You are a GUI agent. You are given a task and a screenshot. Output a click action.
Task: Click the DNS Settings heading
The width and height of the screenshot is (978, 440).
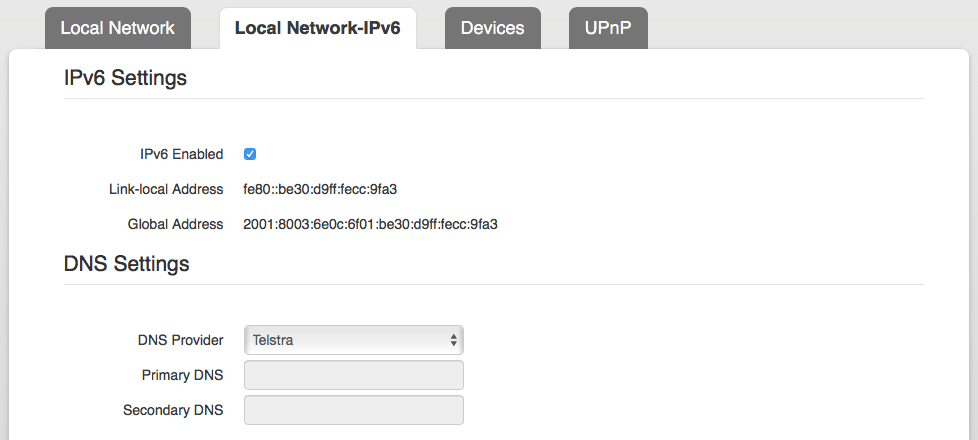pos(127,263)
